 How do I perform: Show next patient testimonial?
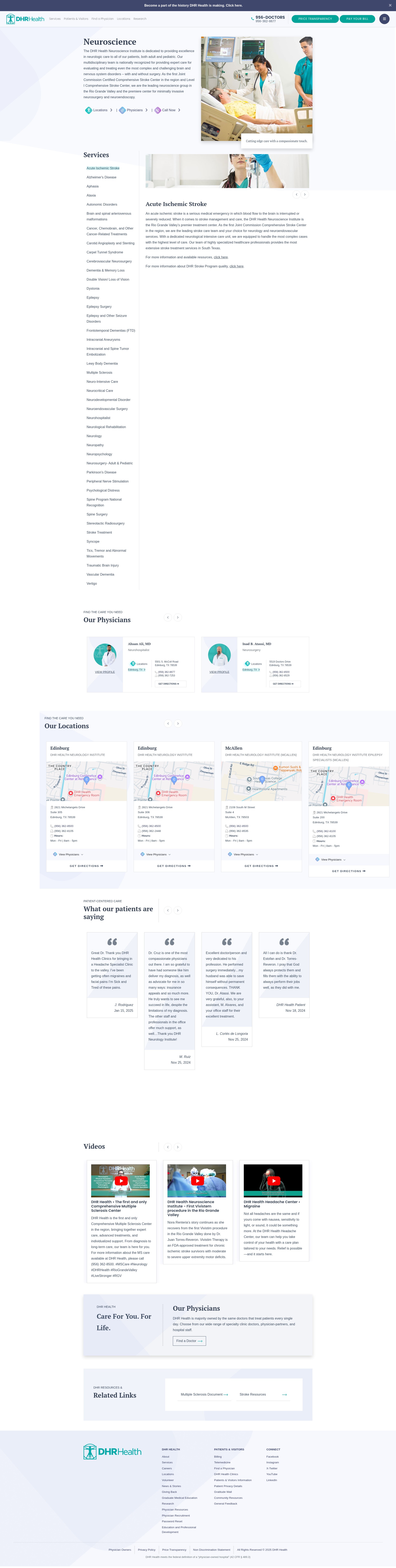(x=178, y=911)
